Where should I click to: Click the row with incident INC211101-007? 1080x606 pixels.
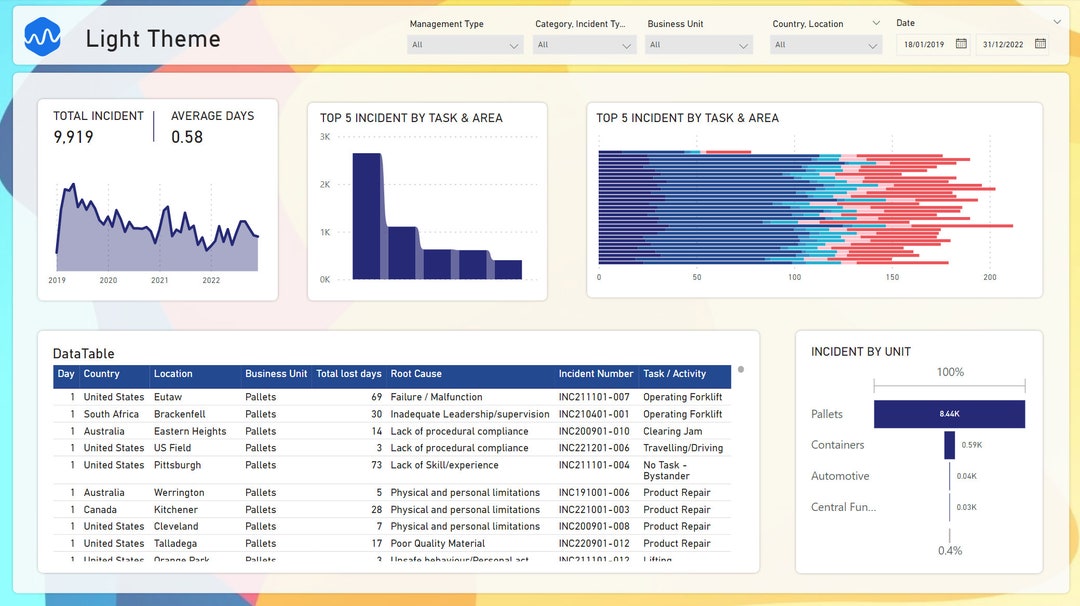point(400,397)
